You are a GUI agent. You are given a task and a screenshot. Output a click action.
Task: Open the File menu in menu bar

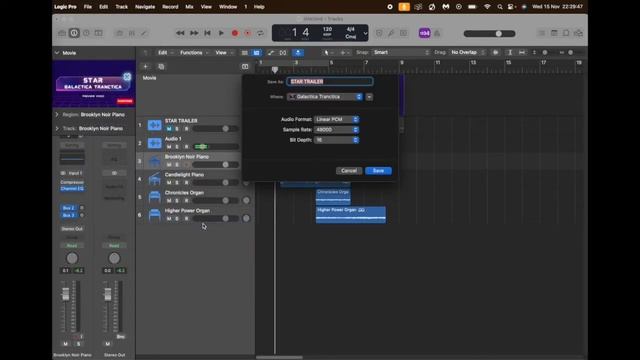click(x=87, y=7)
